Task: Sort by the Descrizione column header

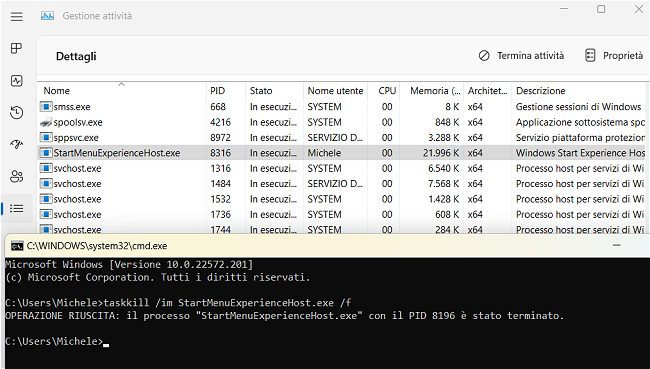Action: coord(579,90)
